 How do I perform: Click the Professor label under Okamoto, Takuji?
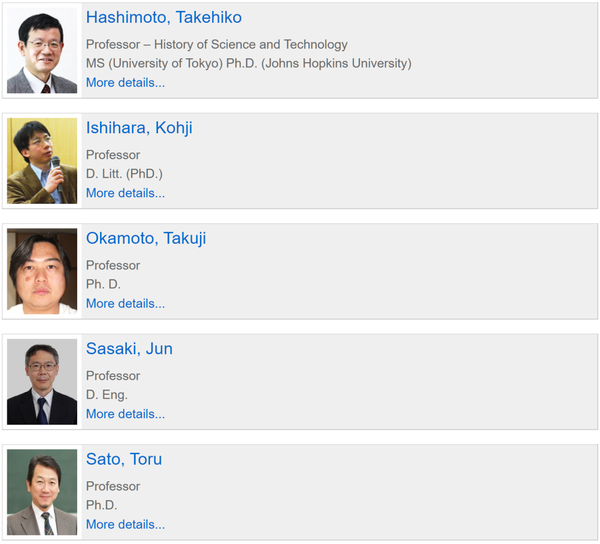pyautogui.click(x=113, y=265)
